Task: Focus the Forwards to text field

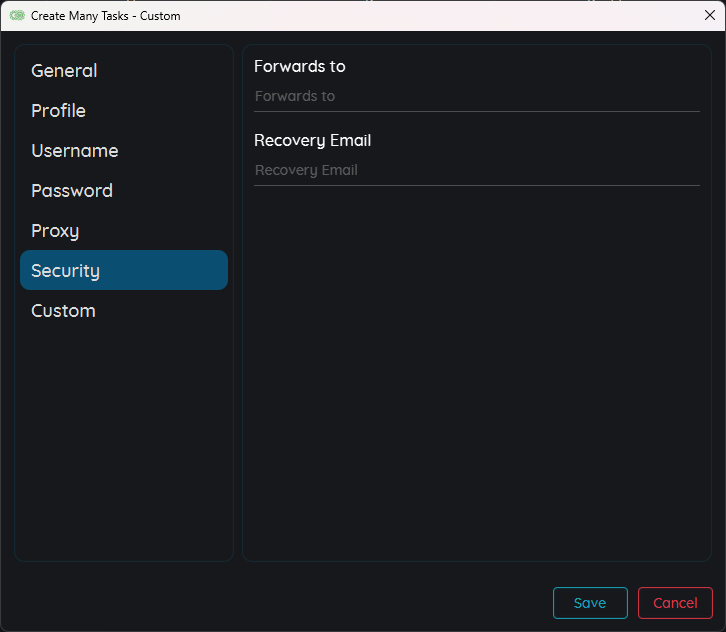Action: click(476, 97)
